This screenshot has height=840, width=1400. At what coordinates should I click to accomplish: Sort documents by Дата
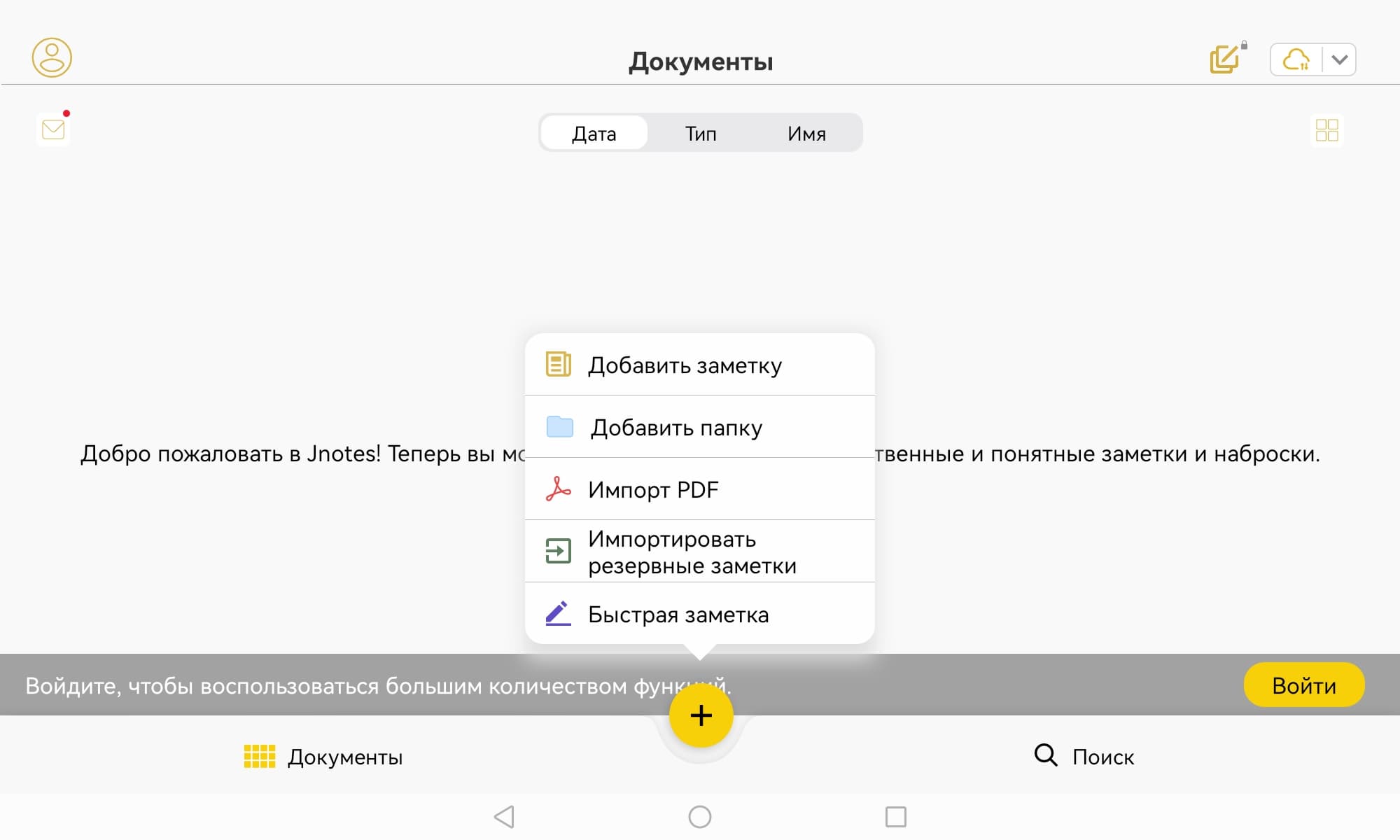click(594, 133)
